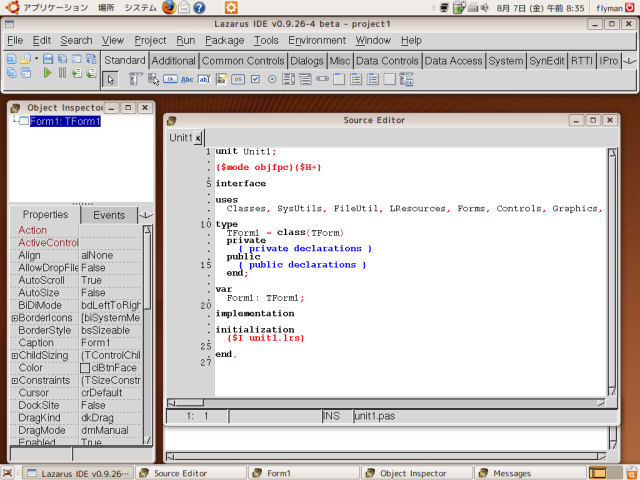Switch to Form1 in the taskbar
The image size is (640, 480).
304,473
